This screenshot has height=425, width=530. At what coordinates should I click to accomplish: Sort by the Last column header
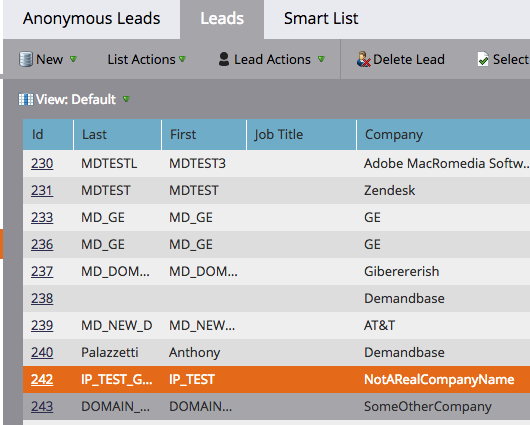(117, 135)
